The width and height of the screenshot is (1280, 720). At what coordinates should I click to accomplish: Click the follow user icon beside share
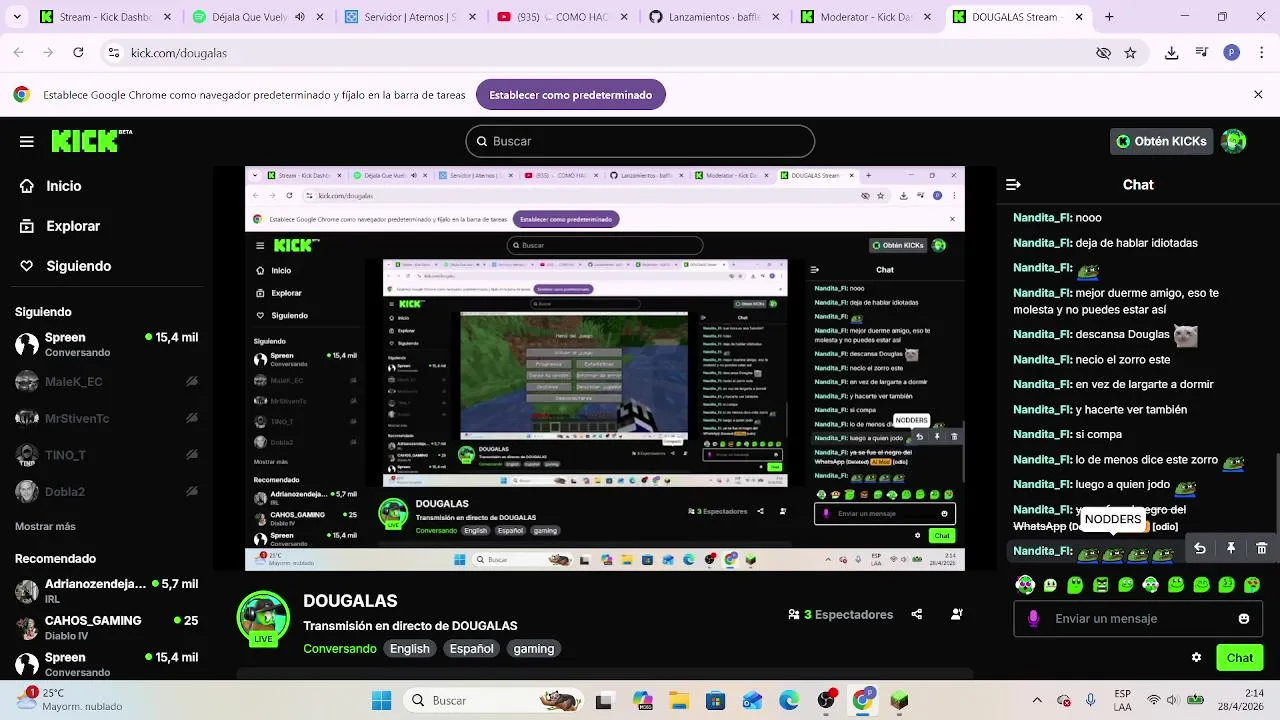(x=957, y=614)
